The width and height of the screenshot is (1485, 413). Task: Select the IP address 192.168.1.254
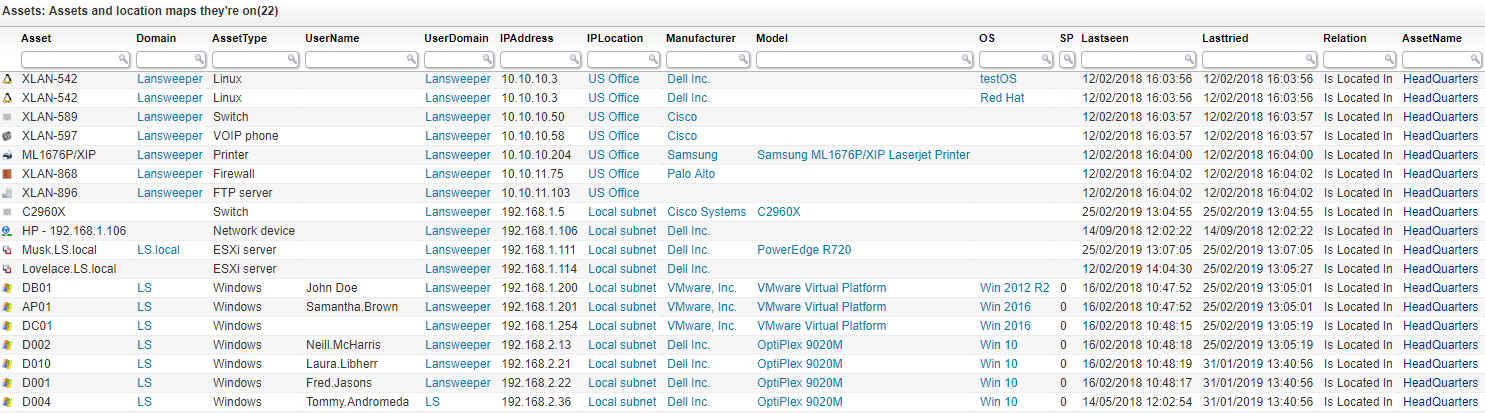point(539,326)
